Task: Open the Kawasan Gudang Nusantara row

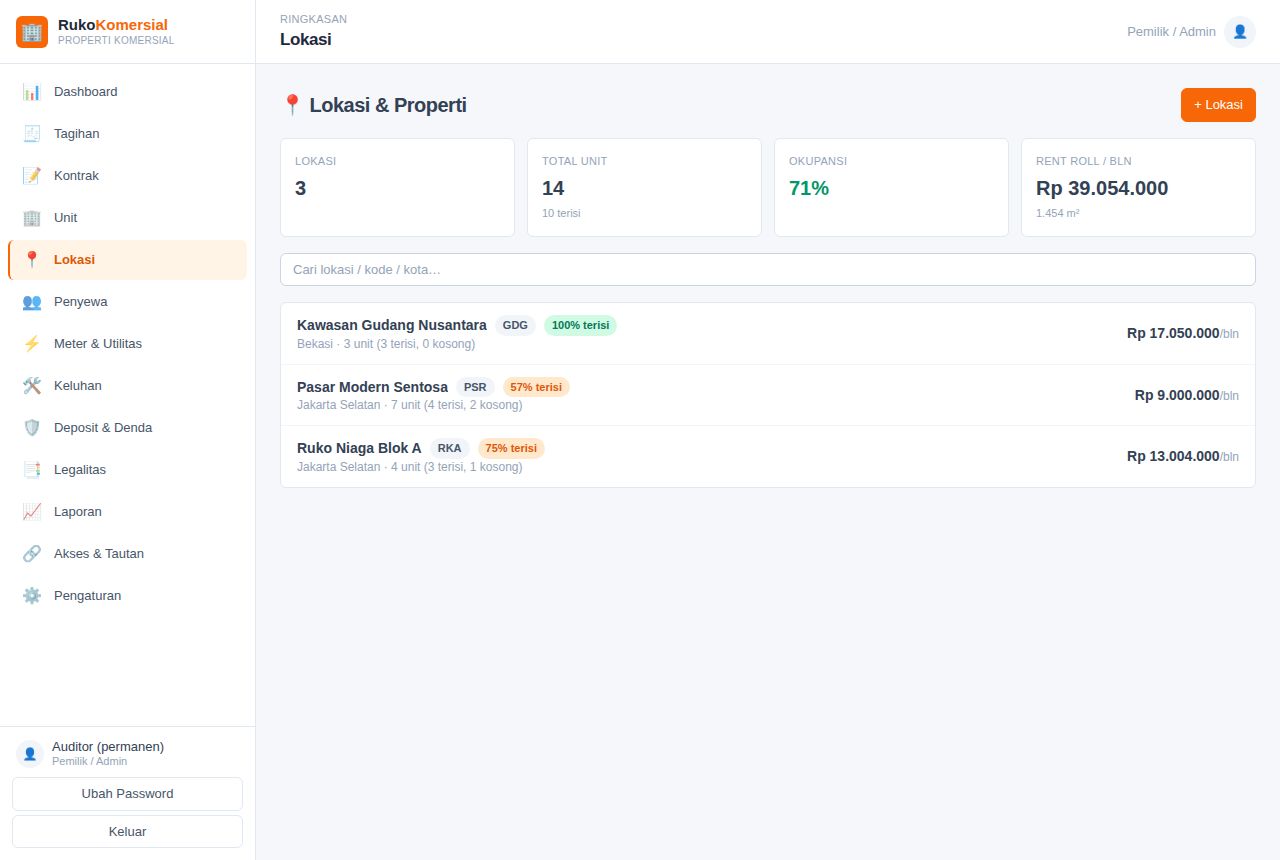Action: tap(768, 334)
